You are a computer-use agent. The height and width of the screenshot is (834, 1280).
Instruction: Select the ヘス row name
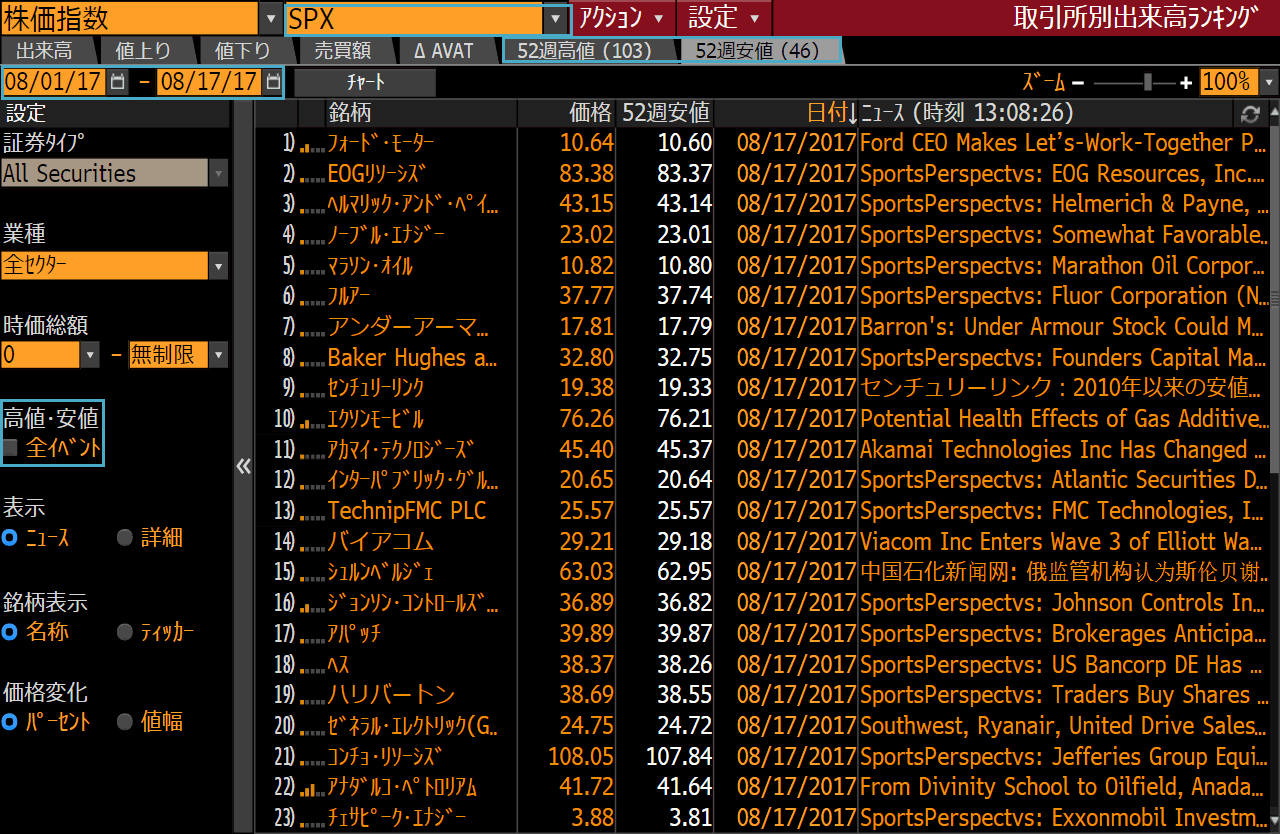coord(339,664)
